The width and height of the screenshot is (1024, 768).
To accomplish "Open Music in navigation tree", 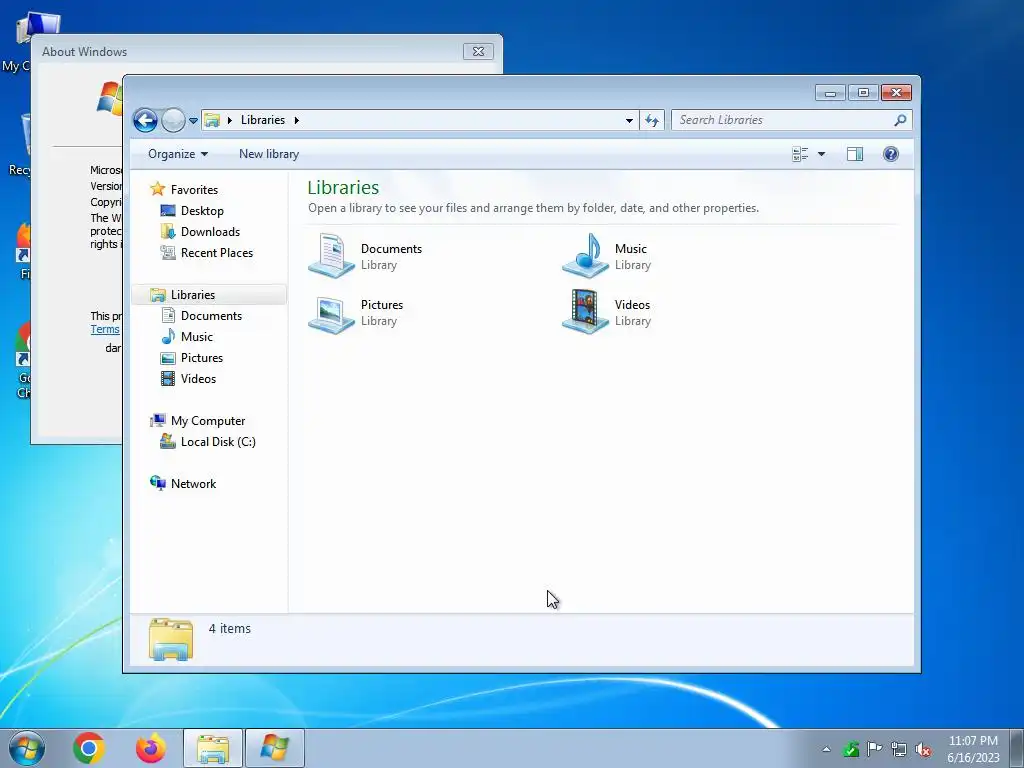I will tap(197, 336).
